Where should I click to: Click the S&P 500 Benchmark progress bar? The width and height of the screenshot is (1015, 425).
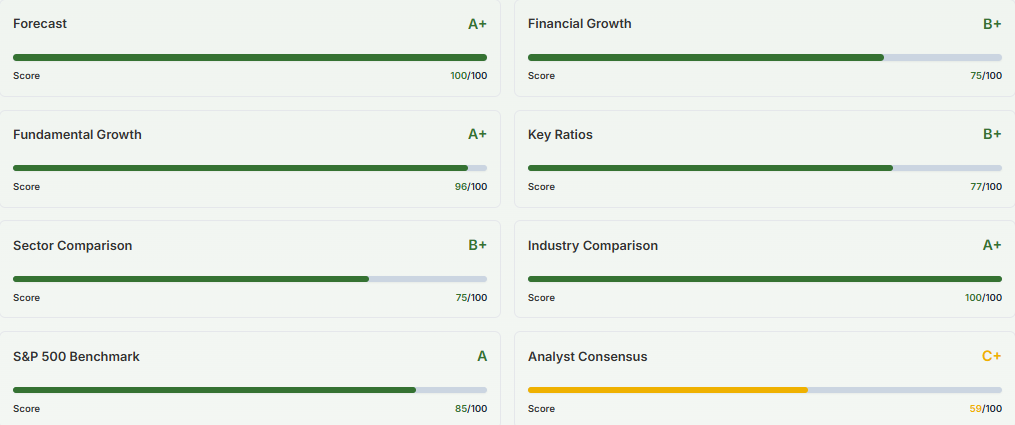click(x=250, y=390)
